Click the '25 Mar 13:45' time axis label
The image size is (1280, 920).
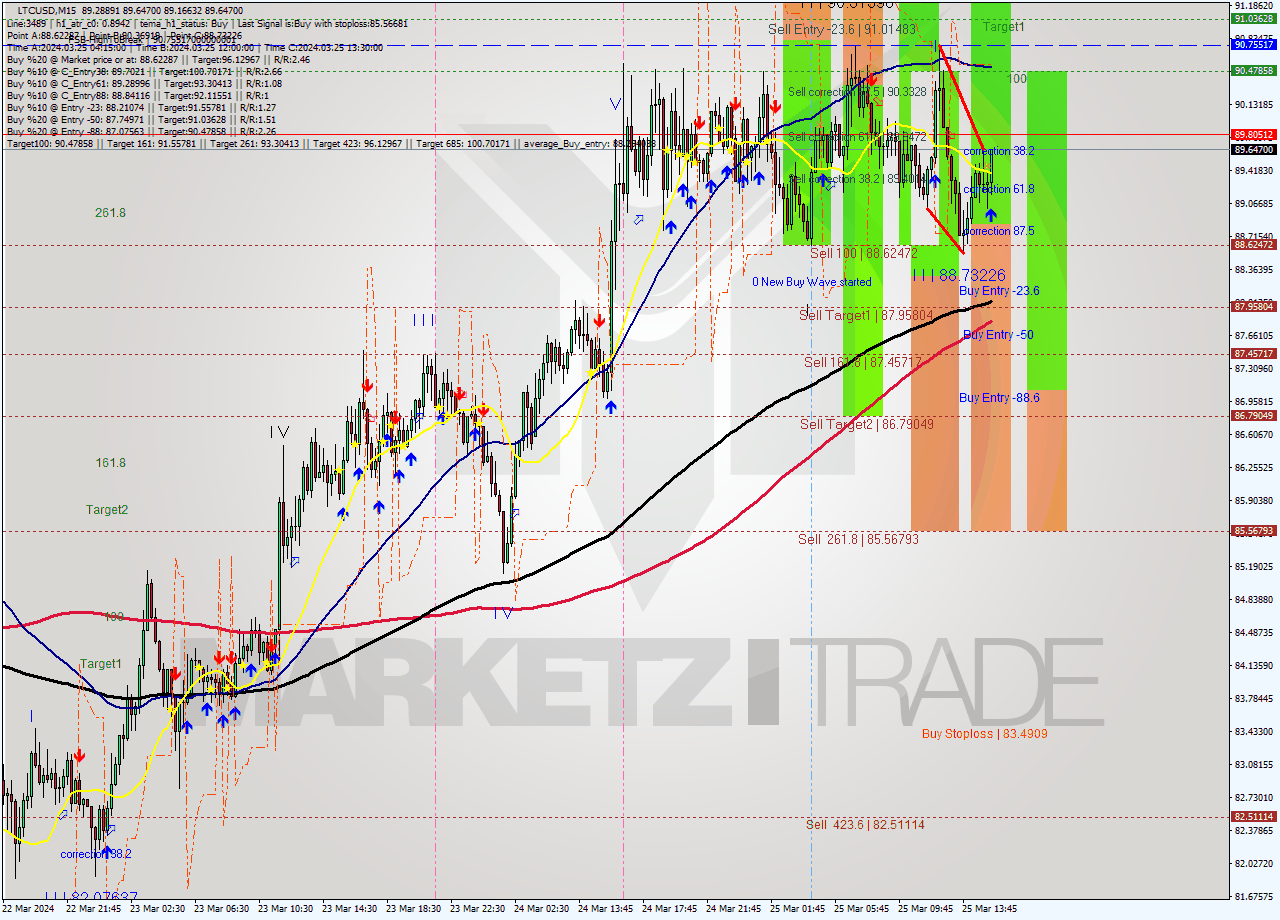tap(989, 909)
